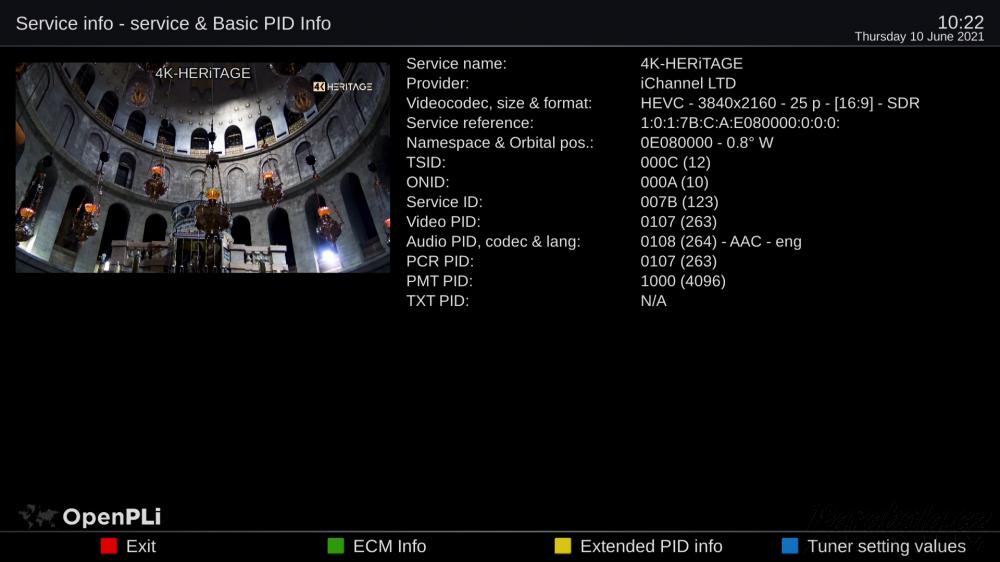This screenshot has width=1000, height=562.
Task: Click the clock showing 10:22
Action: click(960, 22)
